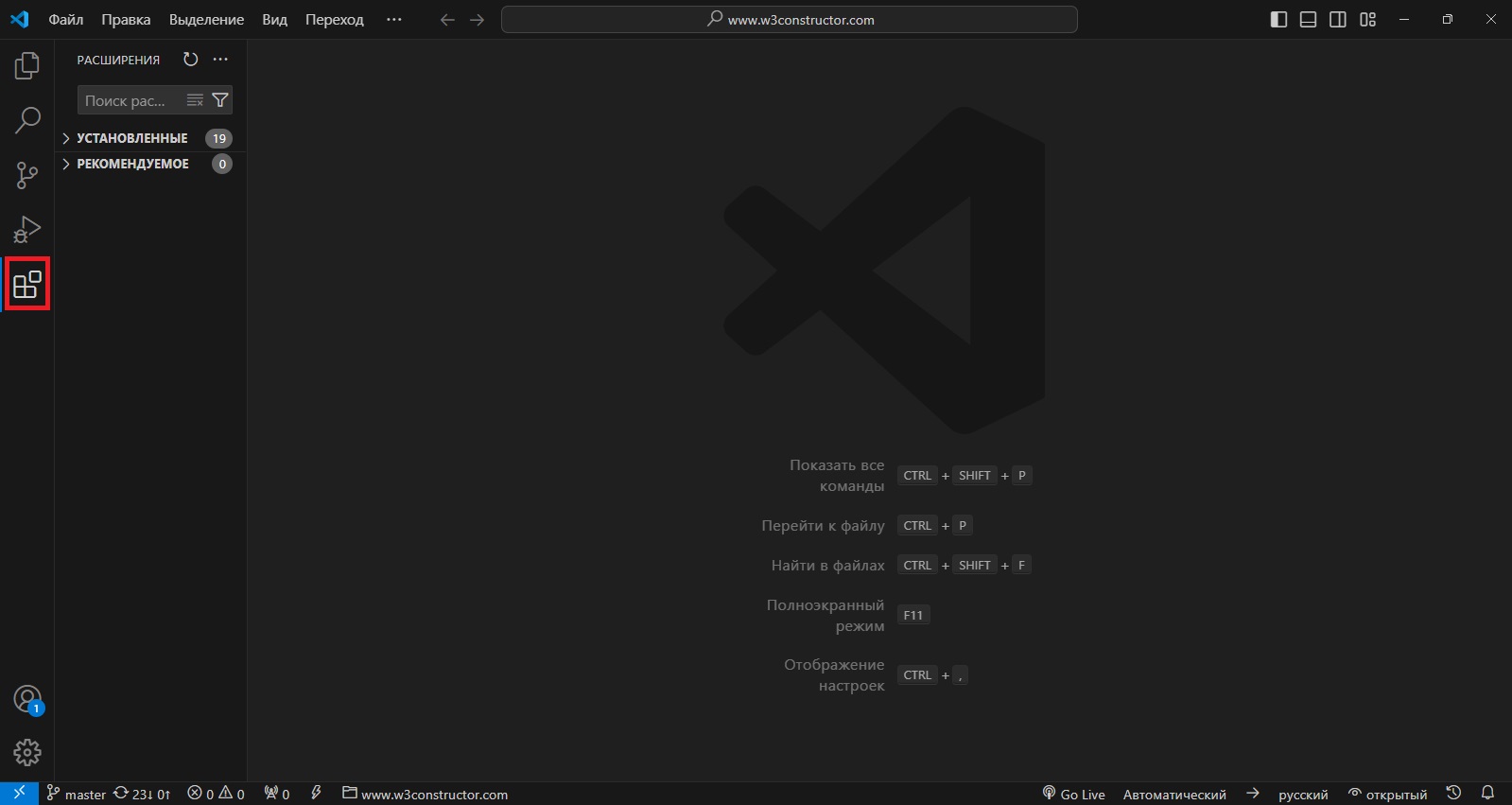Click the VS Code logo in title bar
The height and width of the screenshot is (805, 1512).
pyautogui.click(x=19, y=19)
